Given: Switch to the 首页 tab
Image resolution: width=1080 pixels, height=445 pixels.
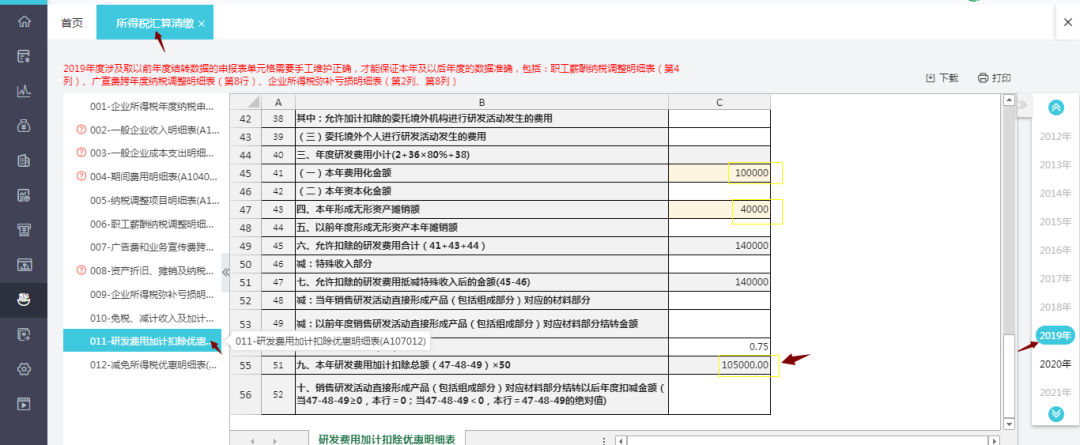Looking at the screenshot, I should coord(72,23).
